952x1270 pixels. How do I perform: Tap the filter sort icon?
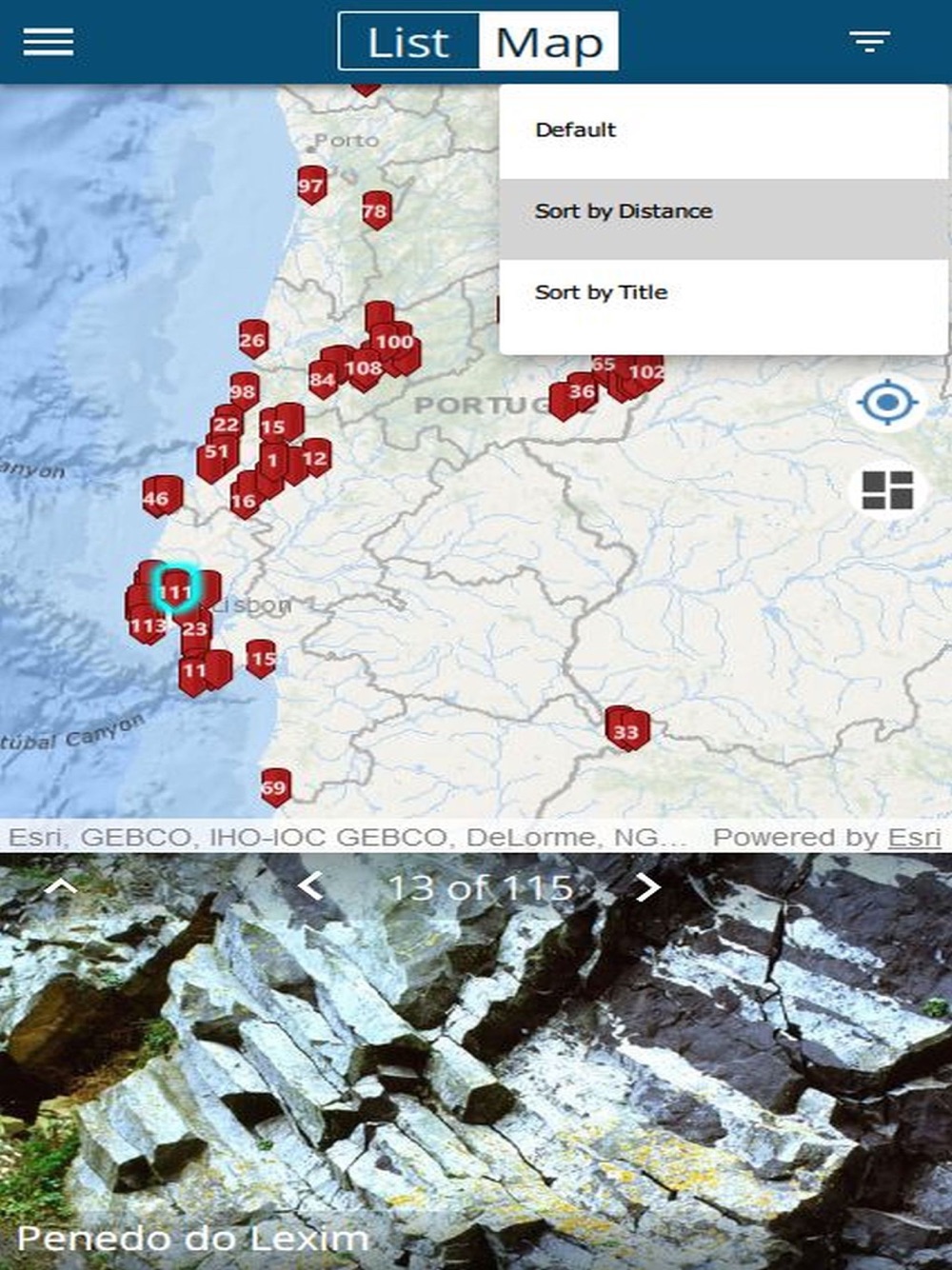(x=869, y=41)
